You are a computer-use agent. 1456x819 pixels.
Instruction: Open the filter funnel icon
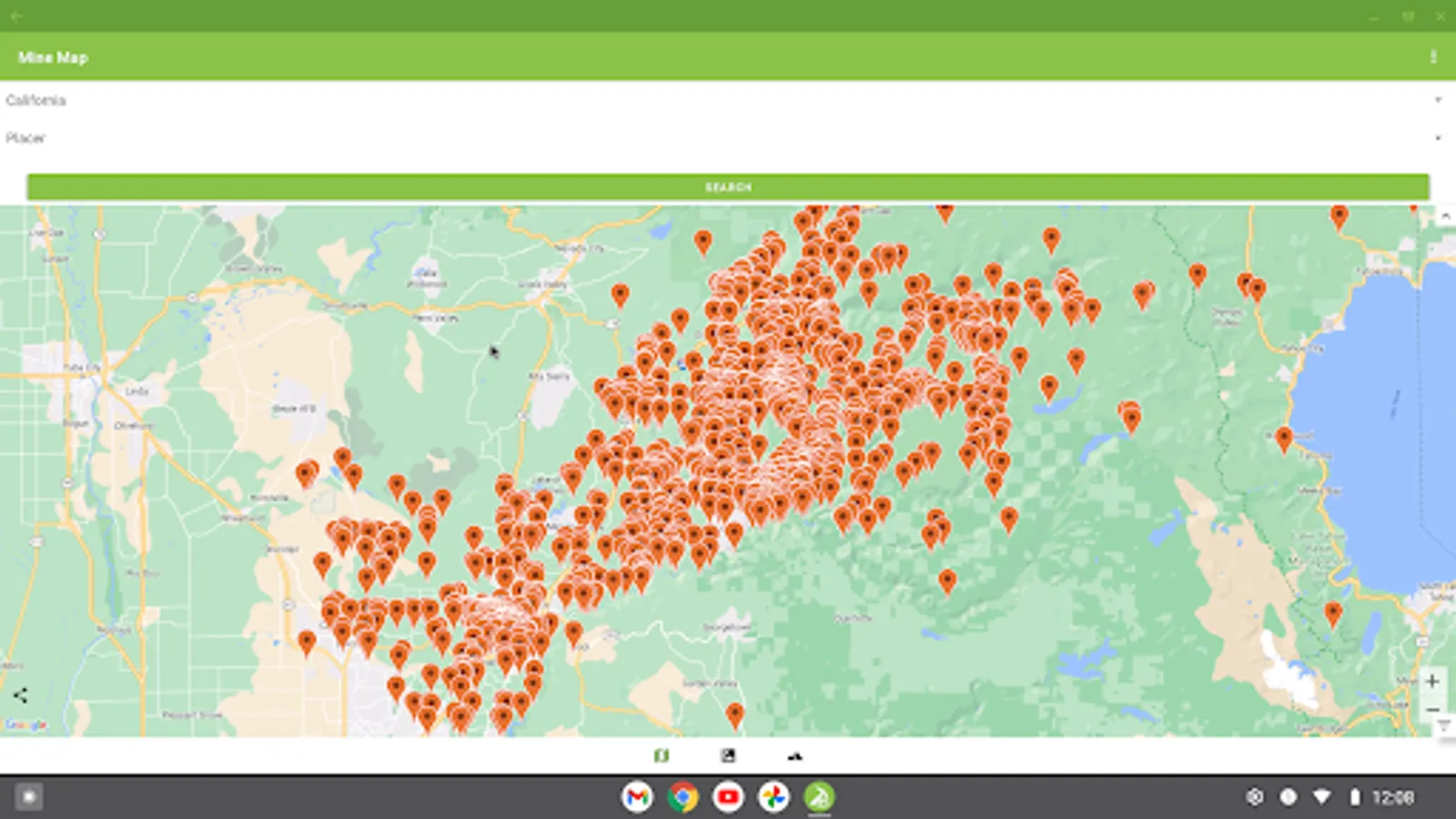1444,726
